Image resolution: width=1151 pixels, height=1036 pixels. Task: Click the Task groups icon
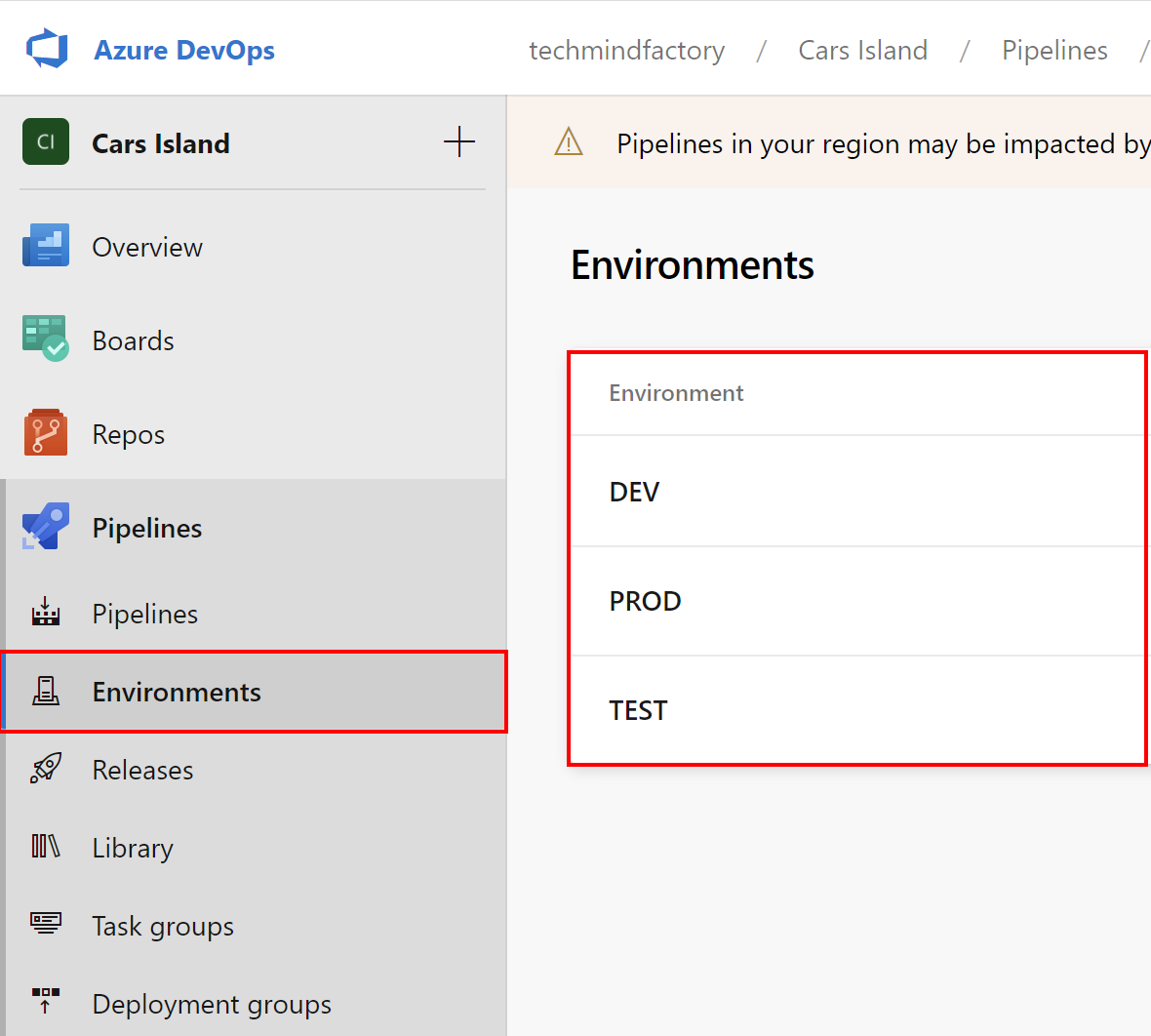46,924
